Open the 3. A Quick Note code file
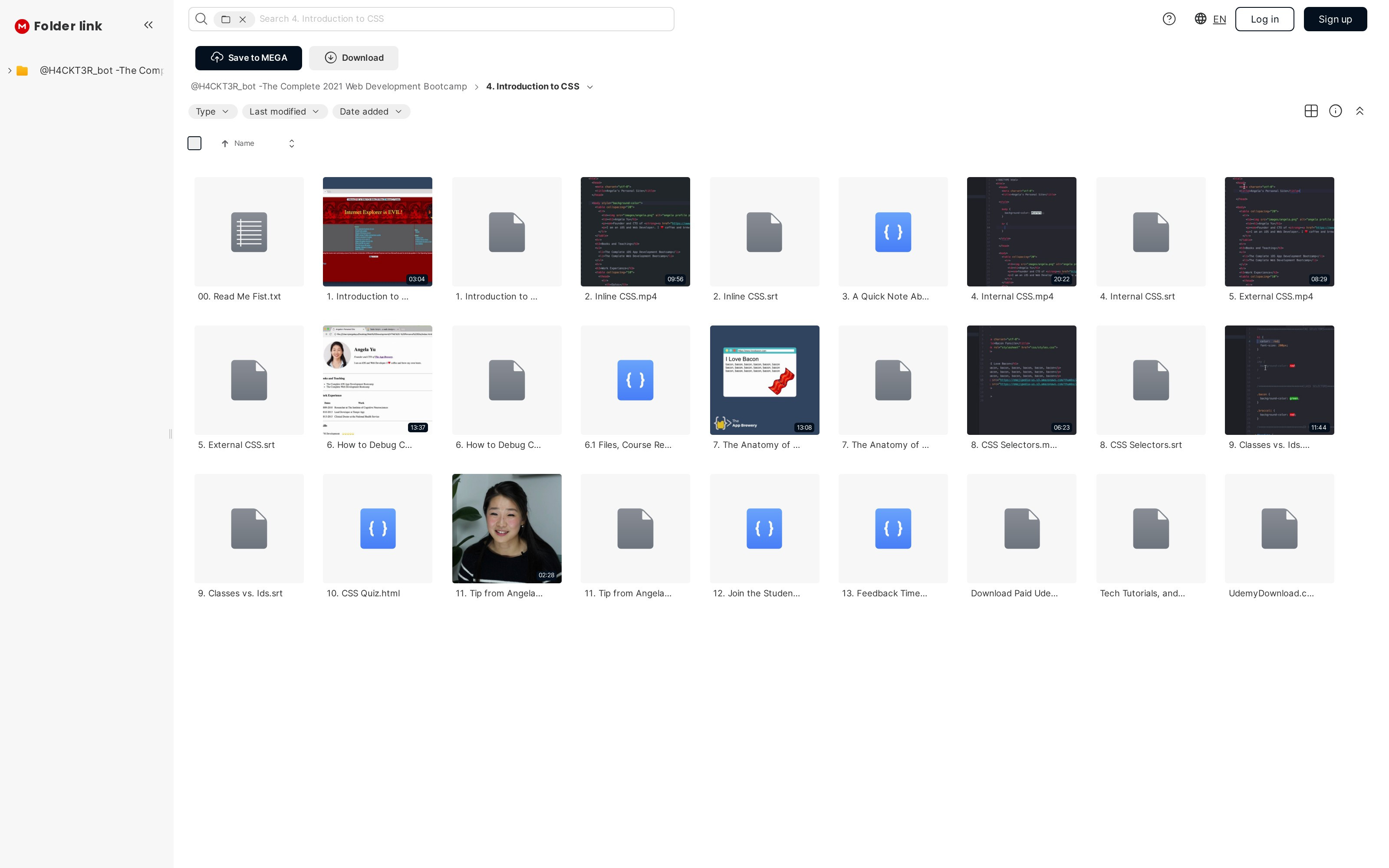The height and width of the screenshot is (868, 1389). 893,232
